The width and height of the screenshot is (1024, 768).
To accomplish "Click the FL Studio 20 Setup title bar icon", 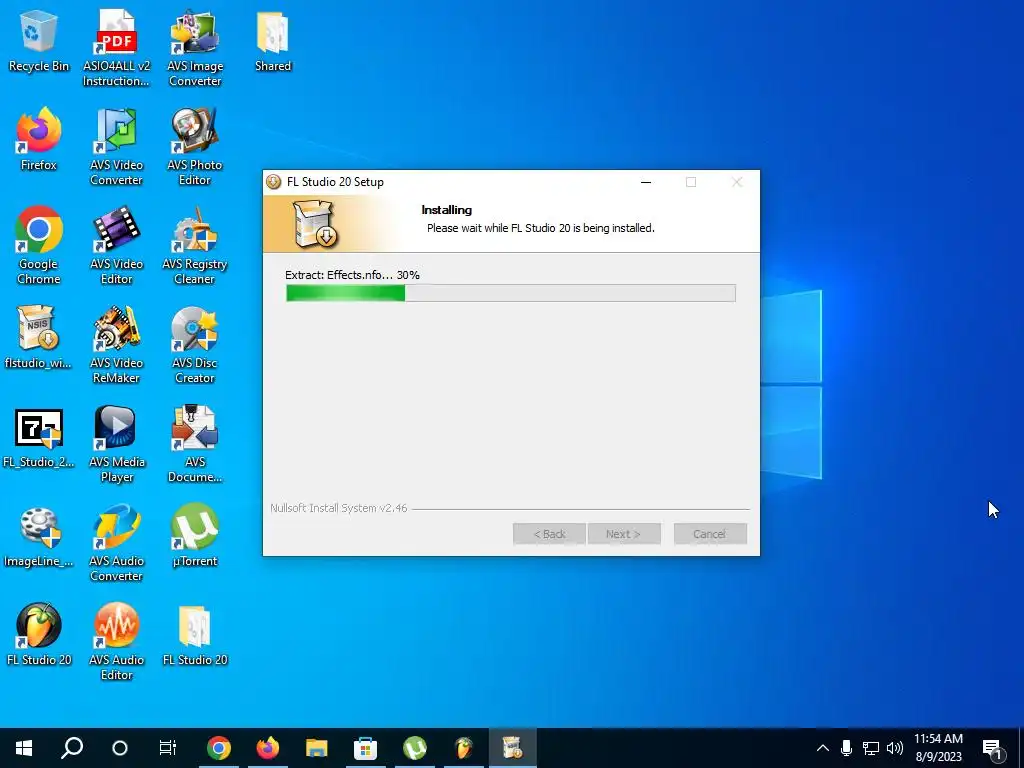I will [x=274, y=182].
